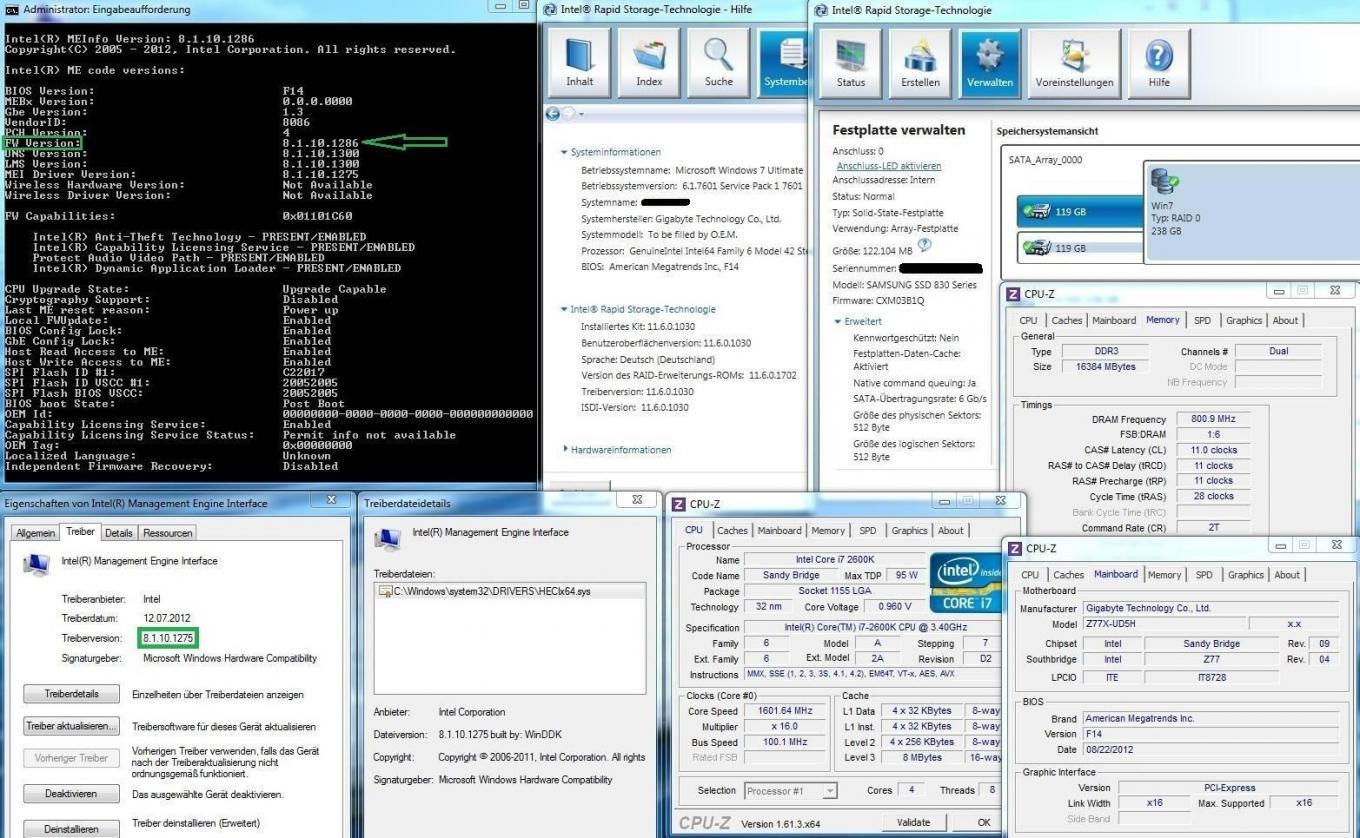Open the Erstellen page in Intel RST
Screen dimensions: 1360x838
point(920,63)
